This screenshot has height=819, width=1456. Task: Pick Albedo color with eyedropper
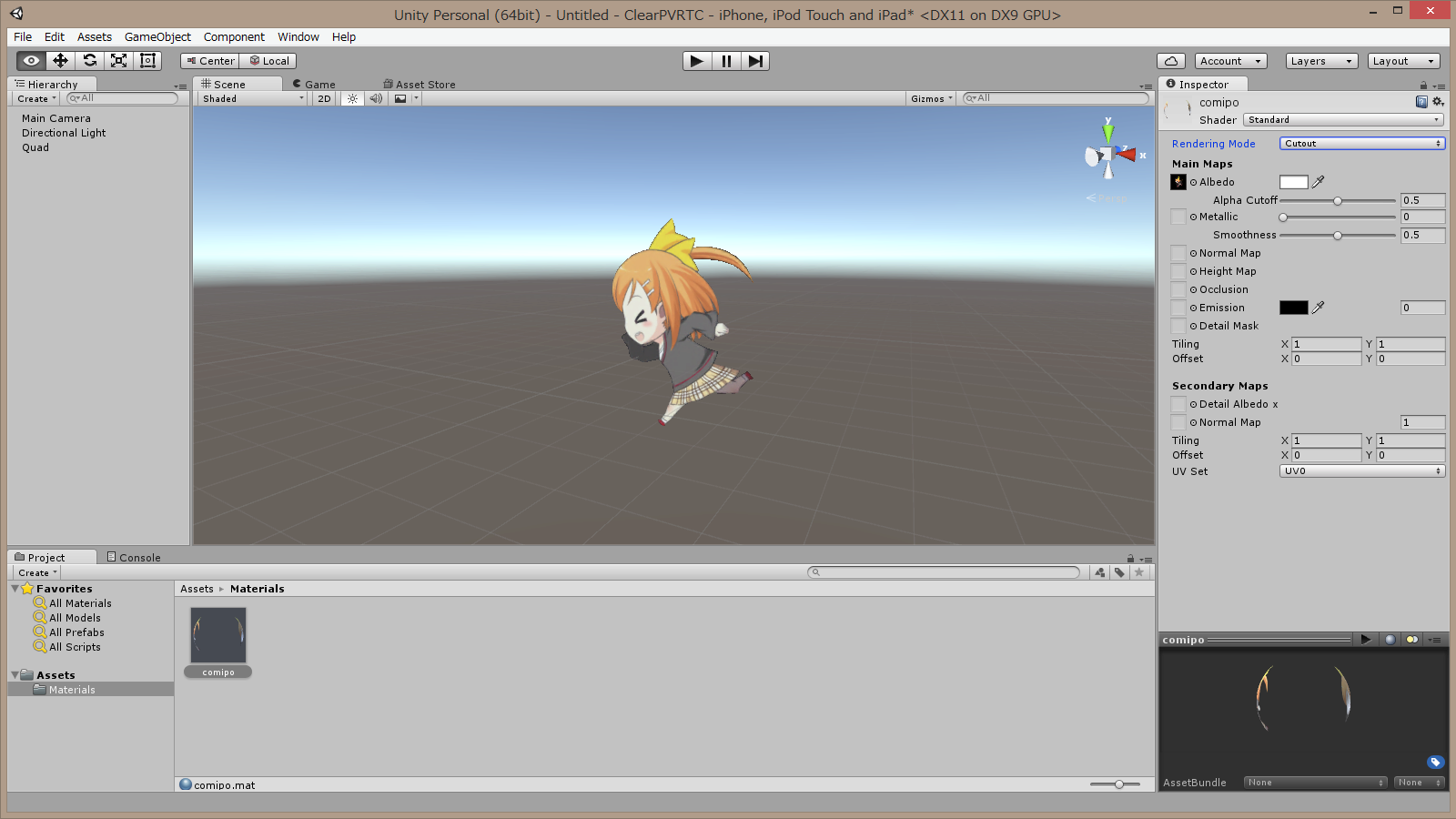[1318, 182]
